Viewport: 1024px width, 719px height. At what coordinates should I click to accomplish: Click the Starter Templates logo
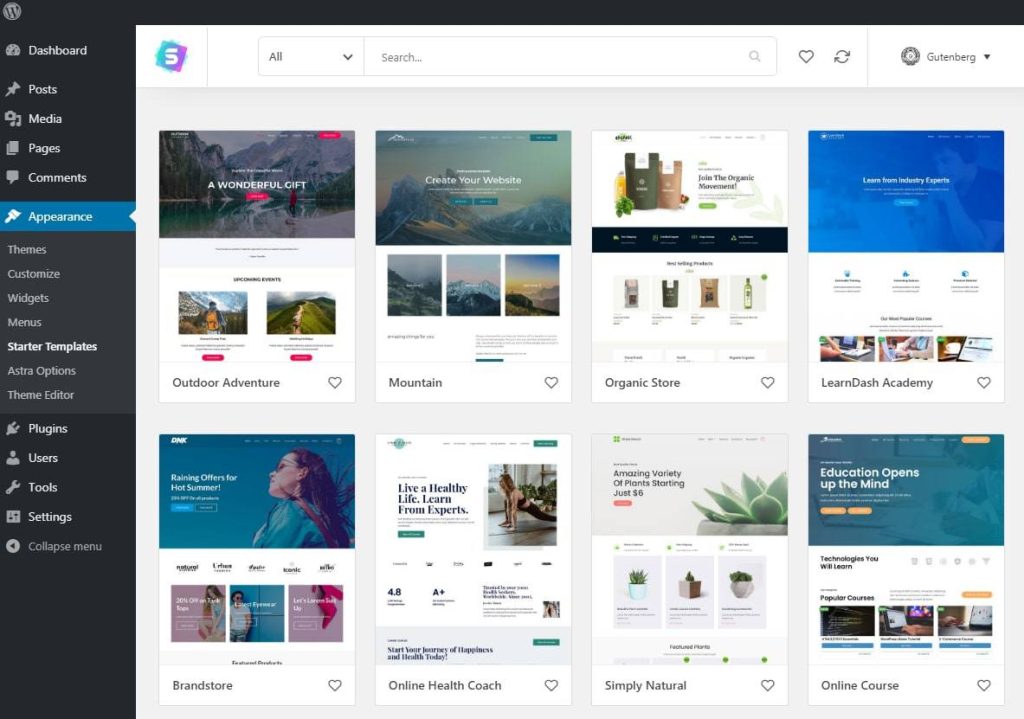click(171, 55)
